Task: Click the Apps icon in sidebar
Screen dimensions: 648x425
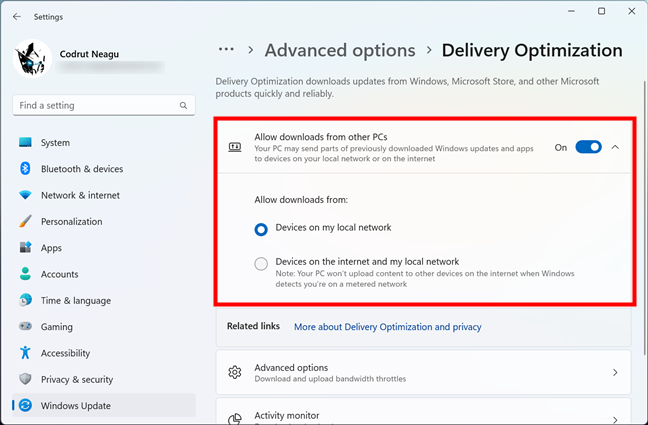Action: click(x=25, y=248)
